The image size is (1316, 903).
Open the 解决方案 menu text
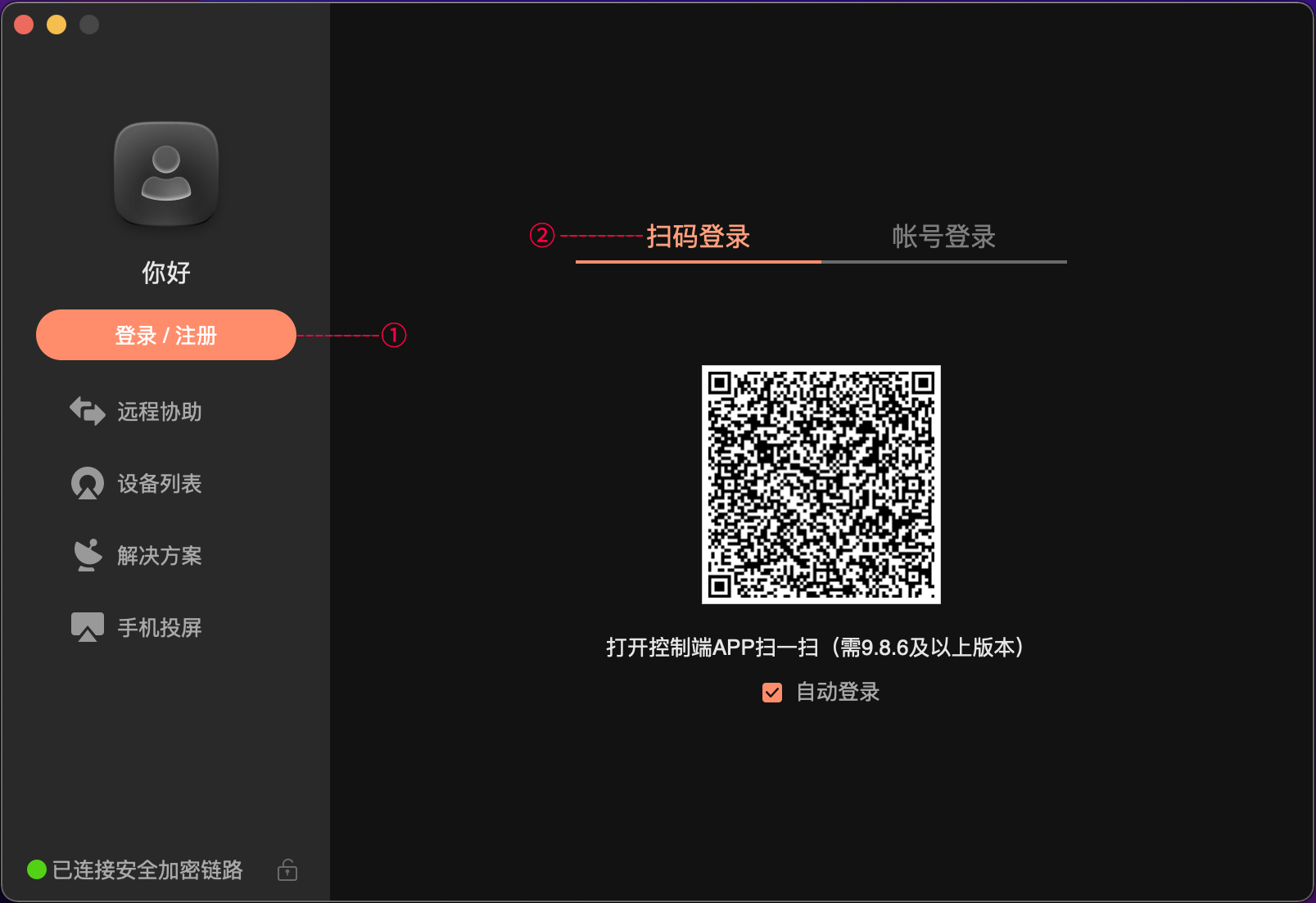160,556
